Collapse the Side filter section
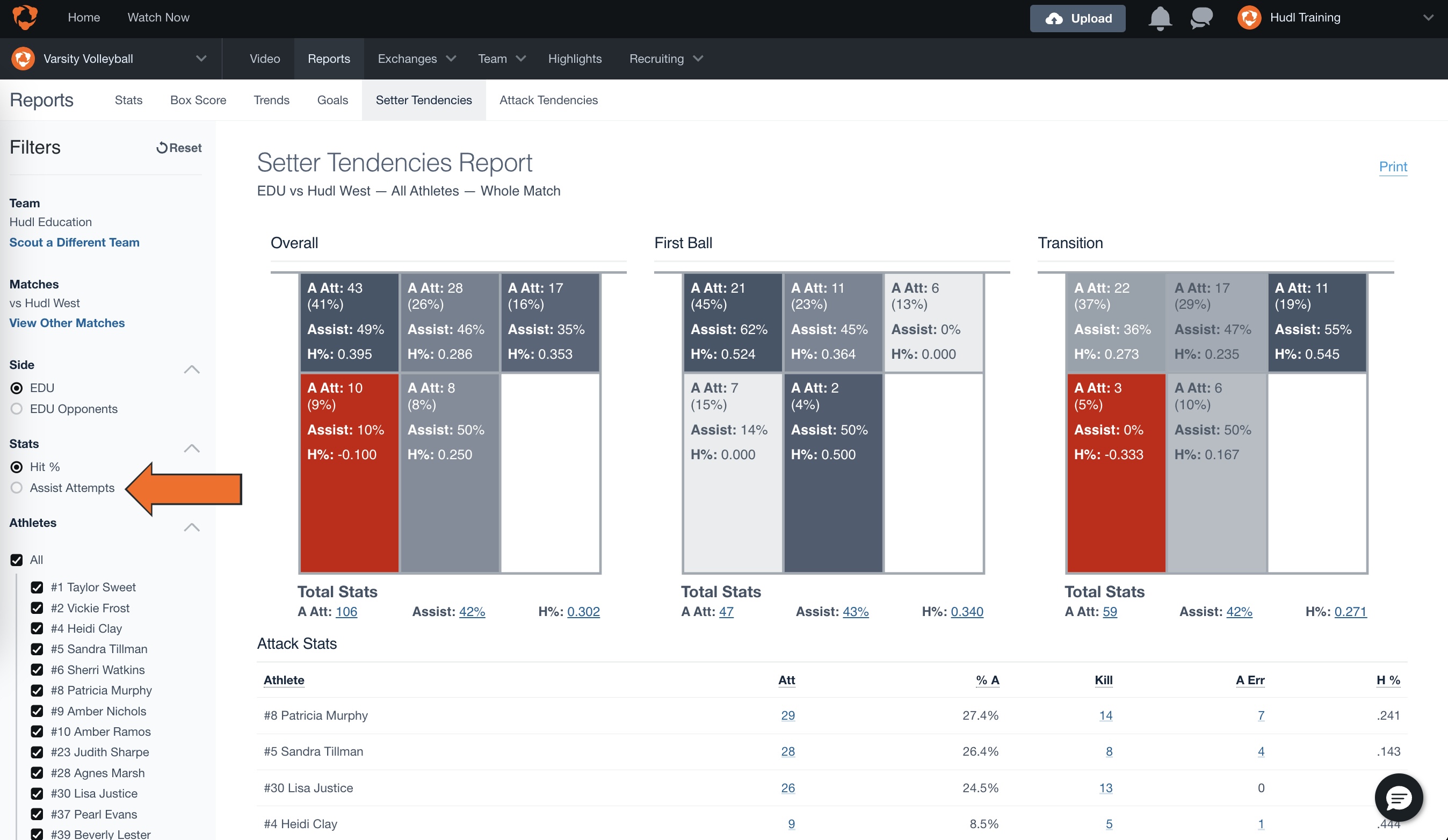This screenshot has width=1448, height=840. pyautogui.click(x=192, y=369)
